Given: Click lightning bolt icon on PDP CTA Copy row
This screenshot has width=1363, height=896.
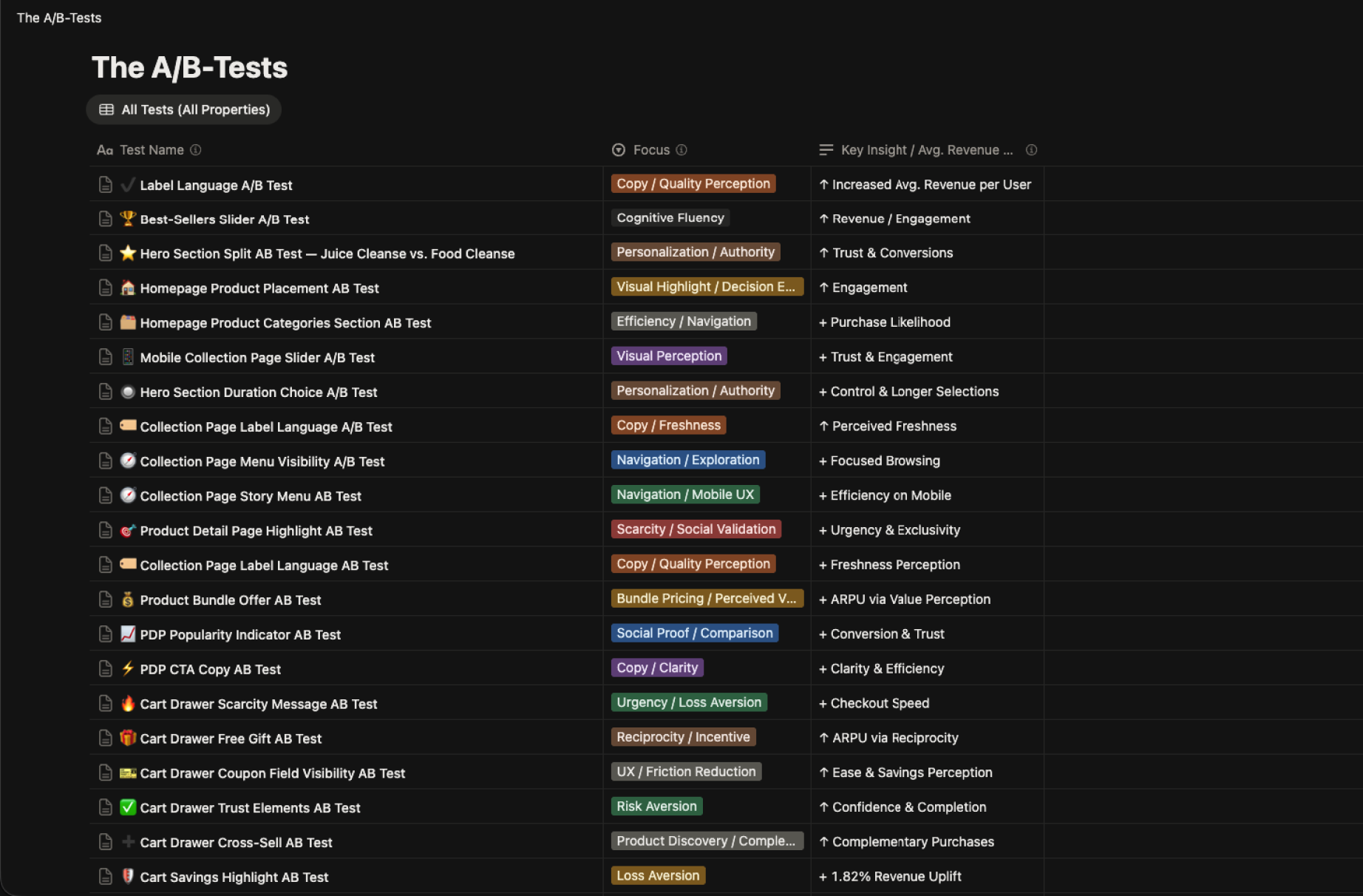Looking at the screenshot, I should pyautogui.click(x=128, y=669).
